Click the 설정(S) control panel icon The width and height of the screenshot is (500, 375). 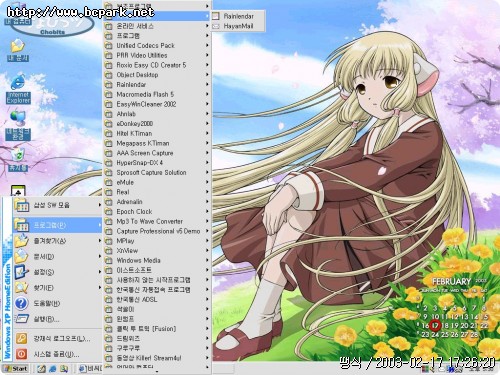pos(21,272)
